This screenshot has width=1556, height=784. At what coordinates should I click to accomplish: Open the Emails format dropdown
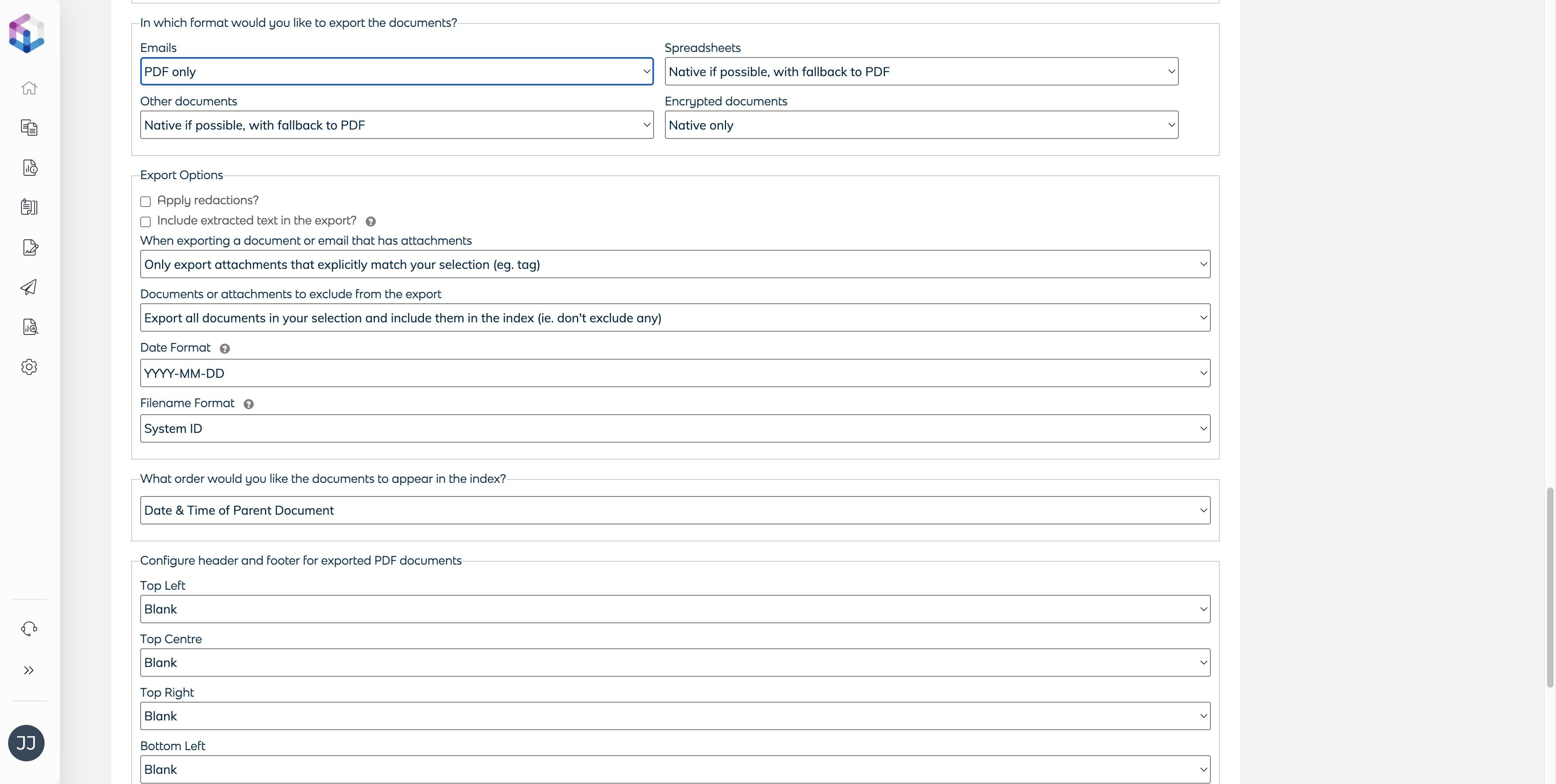pos(396,72)
